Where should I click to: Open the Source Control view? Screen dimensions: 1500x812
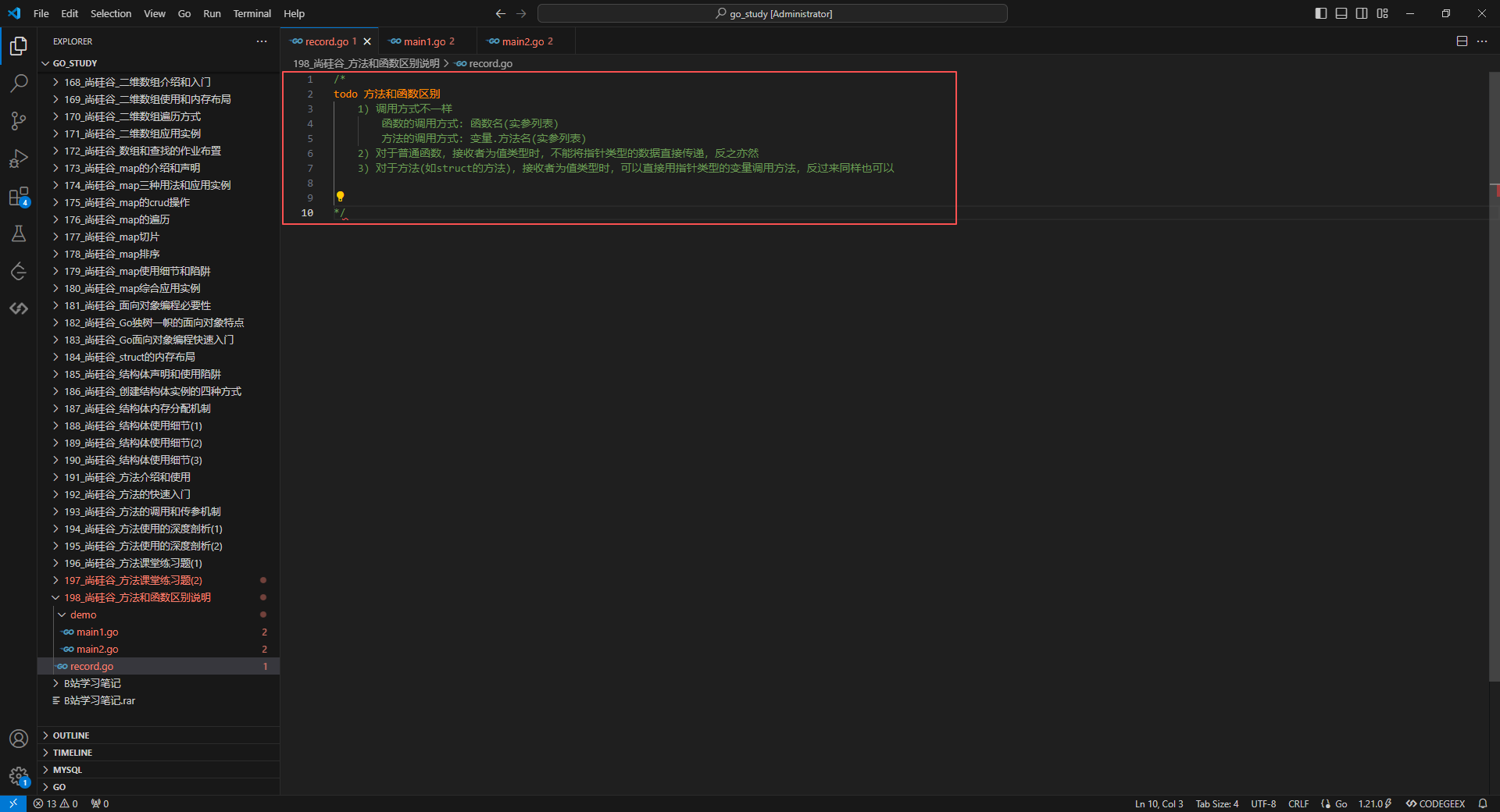pos(19,120)
